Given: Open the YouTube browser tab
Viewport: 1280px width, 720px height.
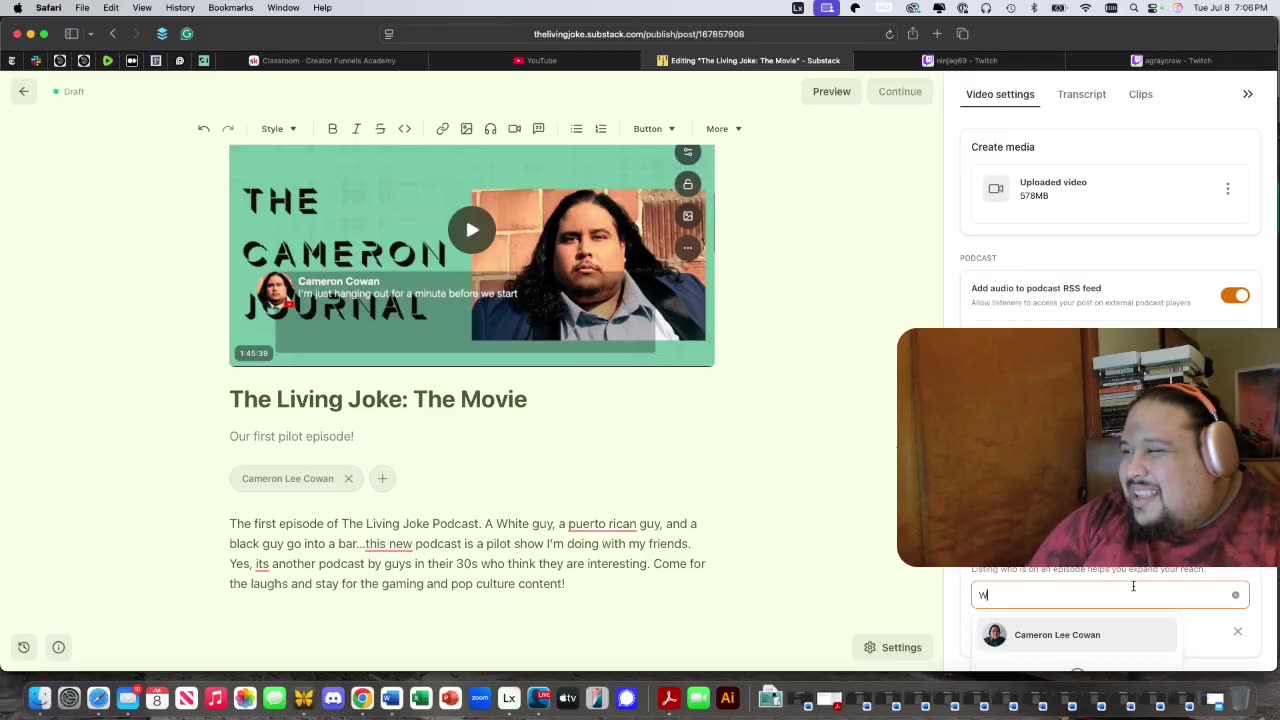Looking at the screenshot, I should pos(535,60).
